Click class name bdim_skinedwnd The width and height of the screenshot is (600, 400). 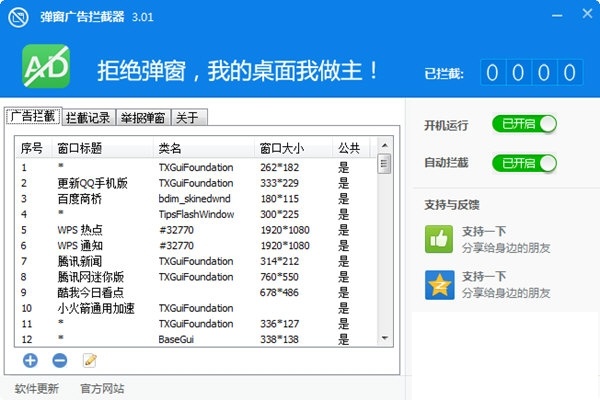(194, 199)
